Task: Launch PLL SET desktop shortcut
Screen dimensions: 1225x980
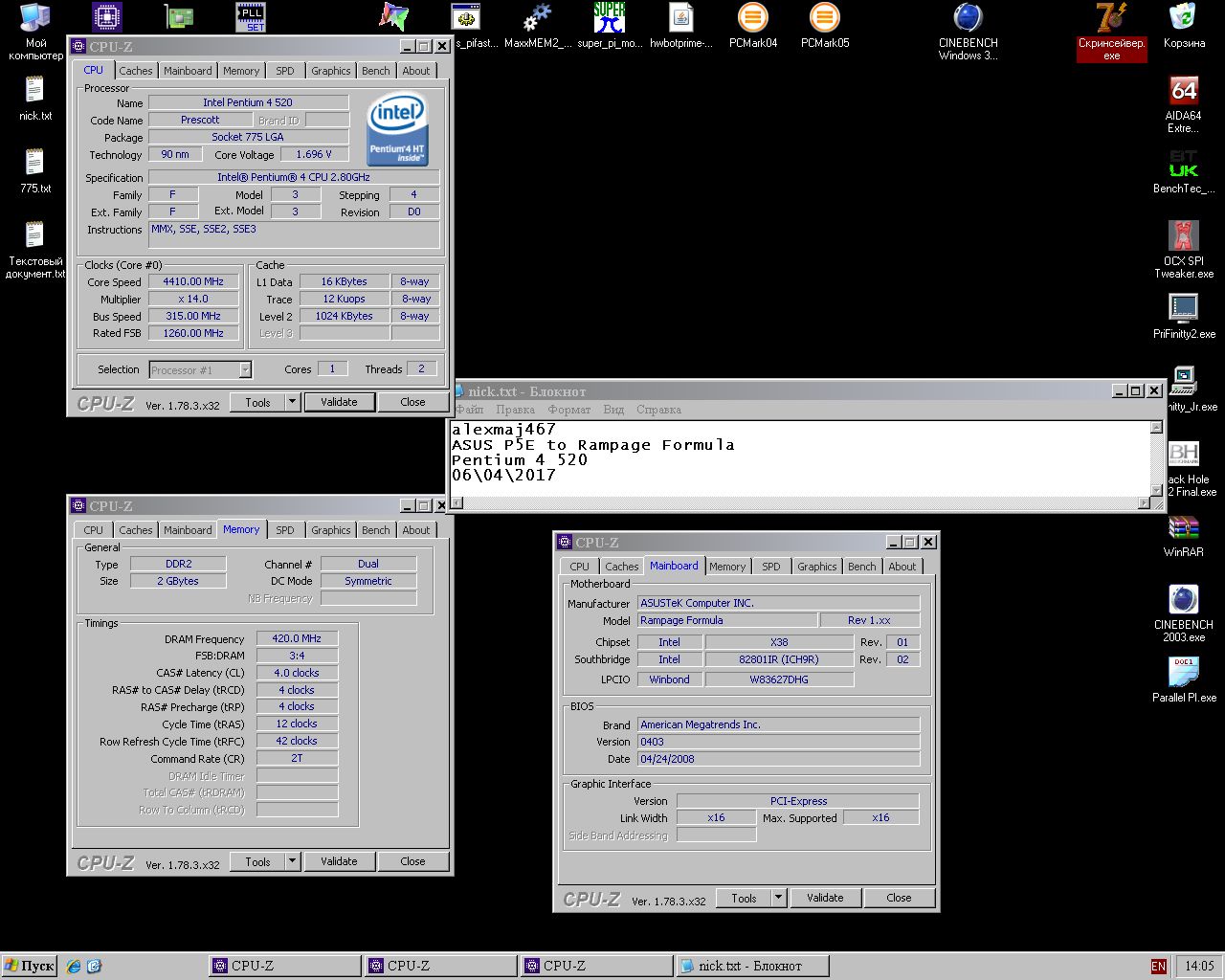Action: pos(251,17)
